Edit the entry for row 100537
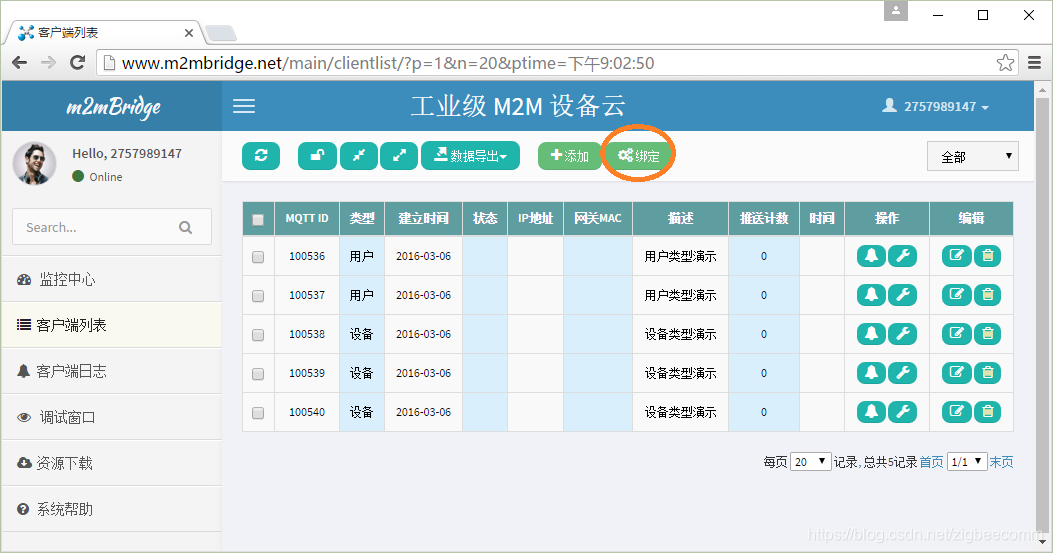 pyautogui.click(x=956, y=295)
